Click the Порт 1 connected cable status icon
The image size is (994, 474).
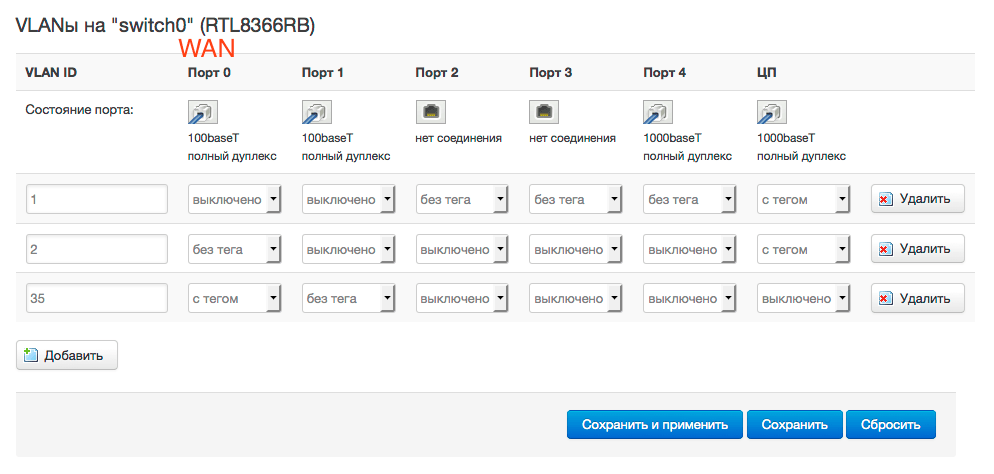(x=317, y=113)
